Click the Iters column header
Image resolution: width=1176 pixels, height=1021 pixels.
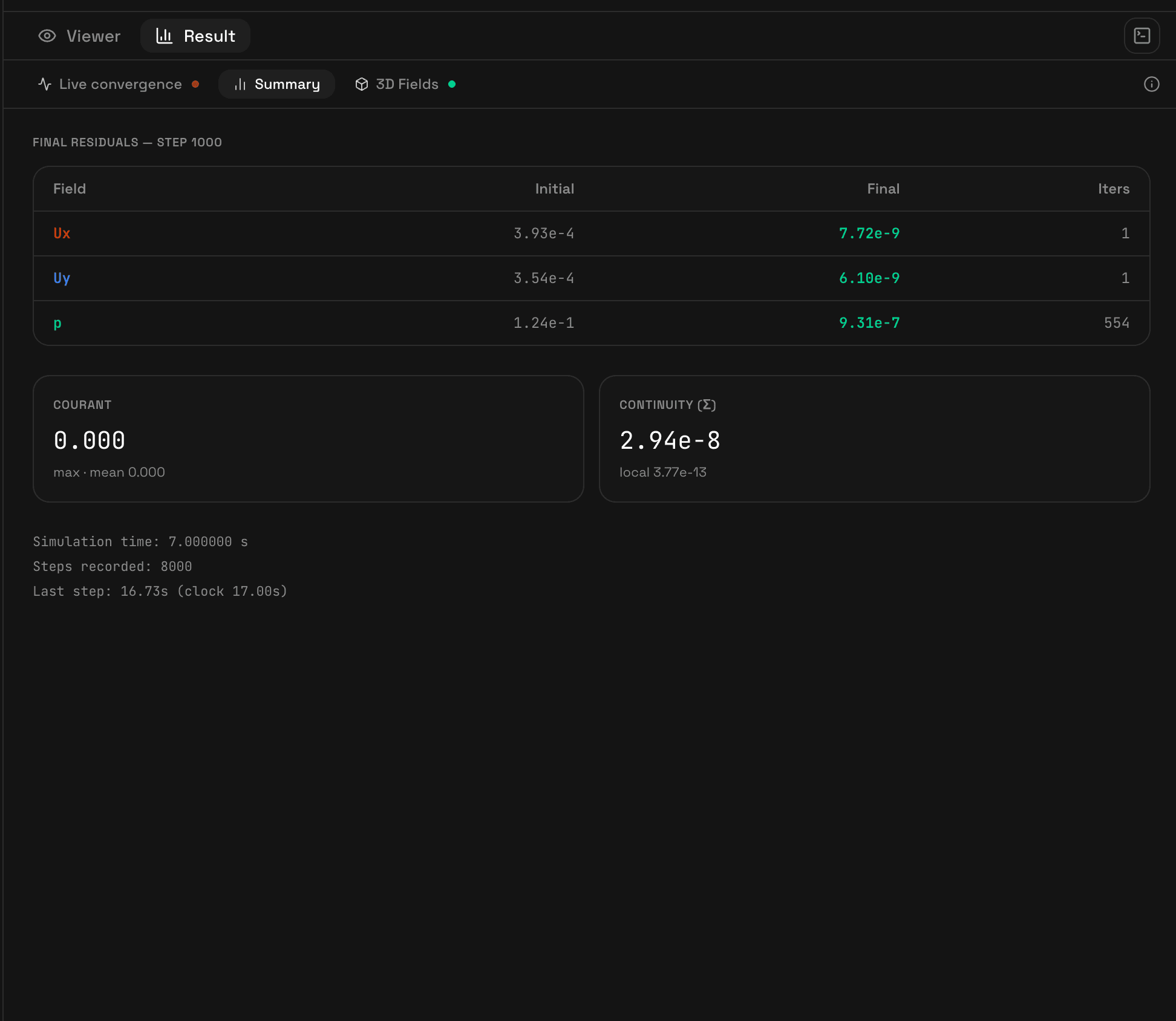click(x=1113, y=189)
